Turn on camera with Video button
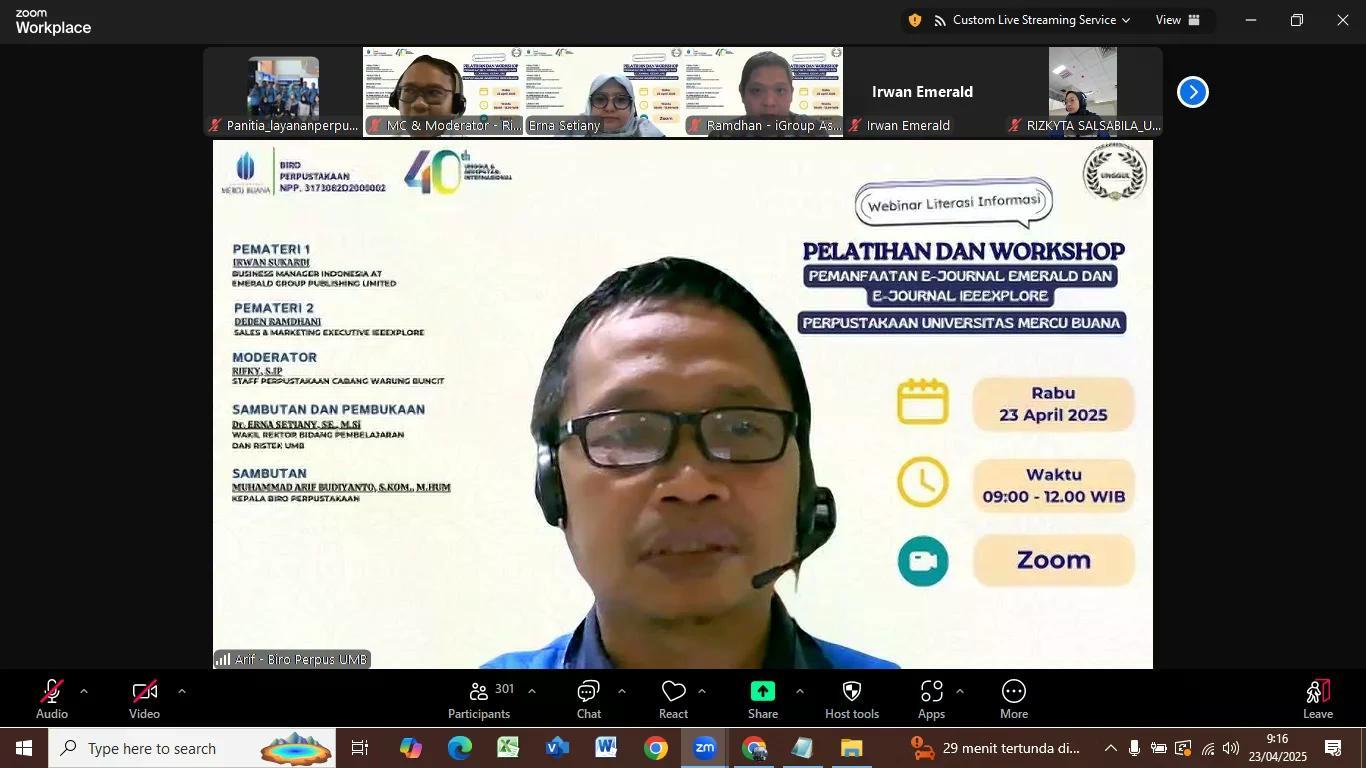 pyautogui.click(x=144, y=699)
